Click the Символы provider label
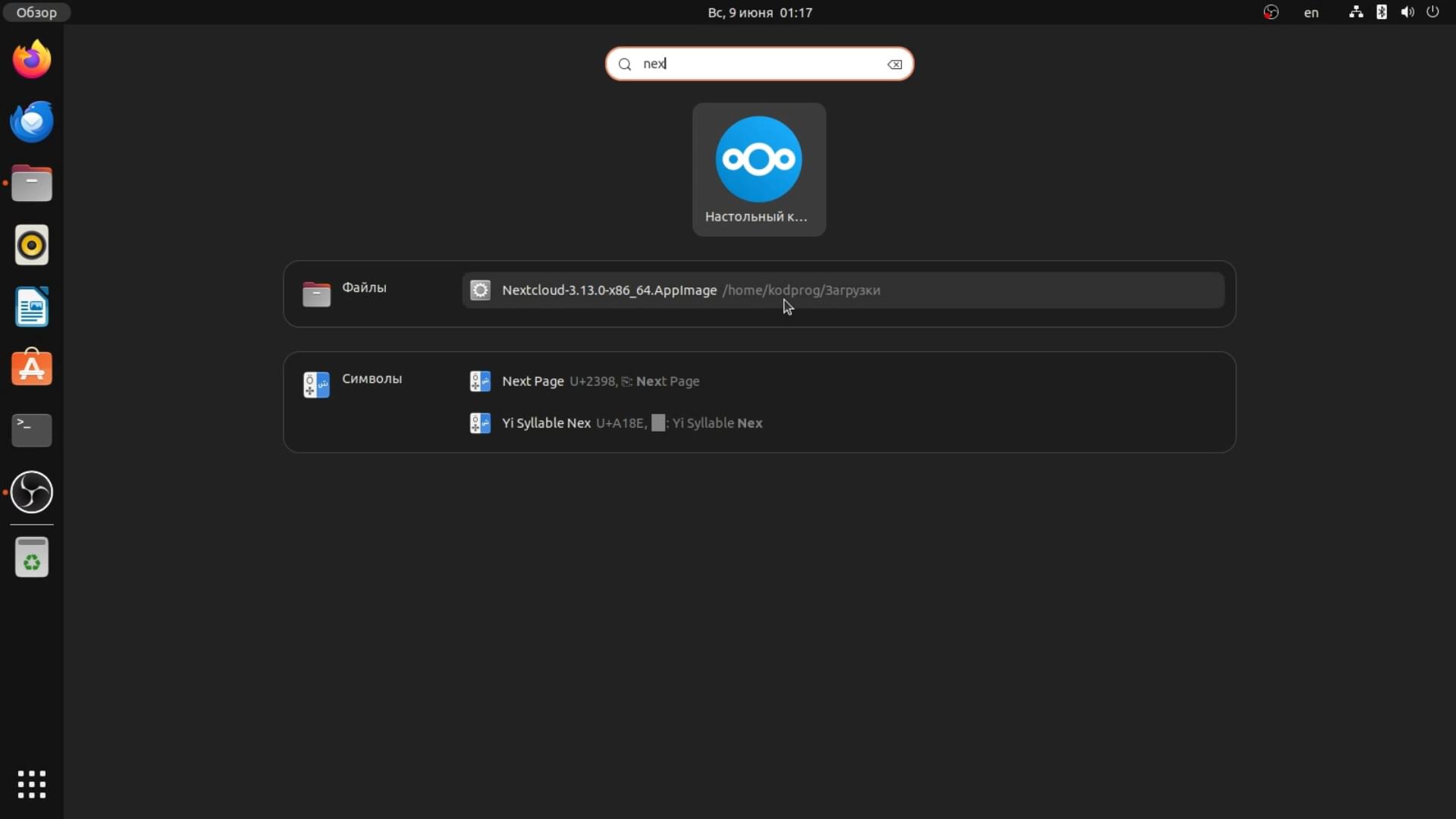 [372, 378]
